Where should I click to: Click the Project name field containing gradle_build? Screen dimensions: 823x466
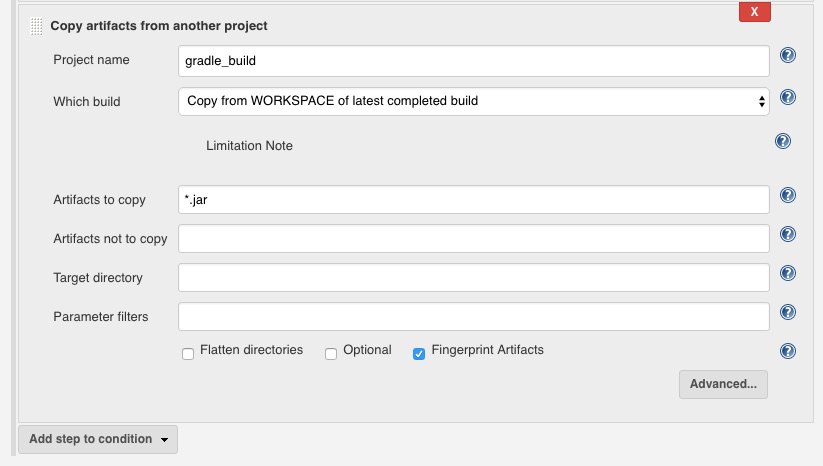point(474,61)
